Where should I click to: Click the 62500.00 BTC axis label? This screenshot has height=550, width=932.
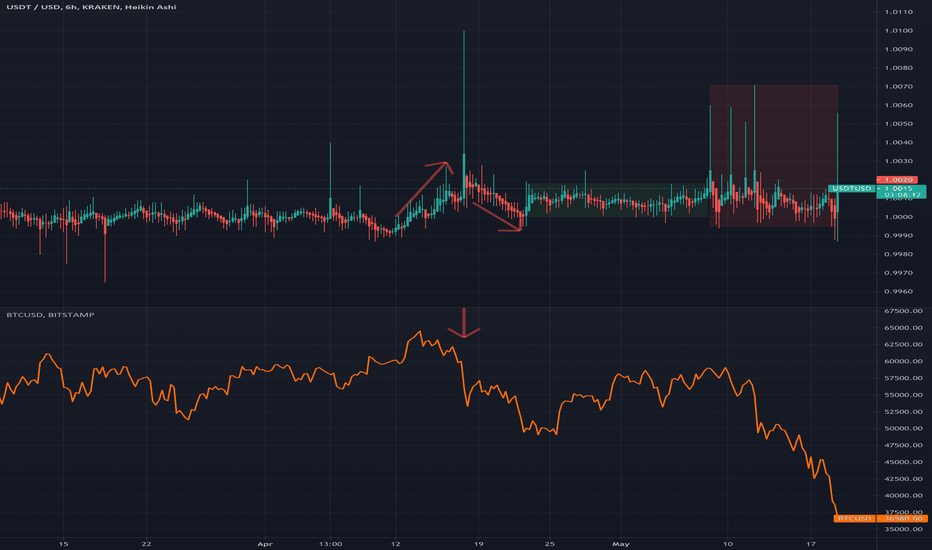point(903,344)
